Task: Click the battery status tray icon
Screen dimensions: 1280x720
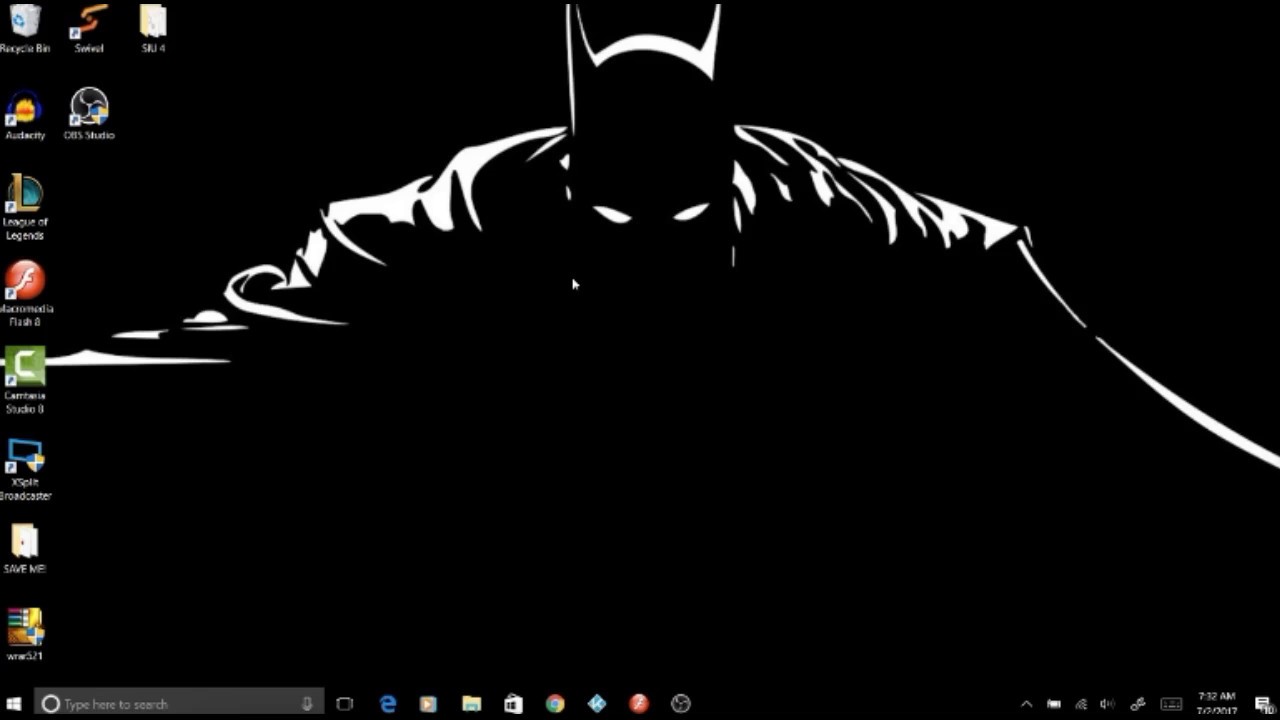Action: tap(1053, 704)
